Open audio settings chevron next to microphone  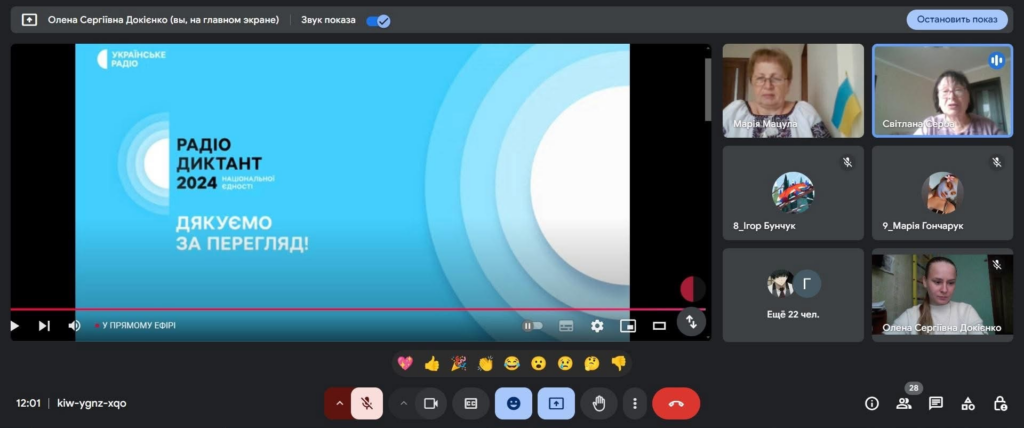click(x=339, y=403)
